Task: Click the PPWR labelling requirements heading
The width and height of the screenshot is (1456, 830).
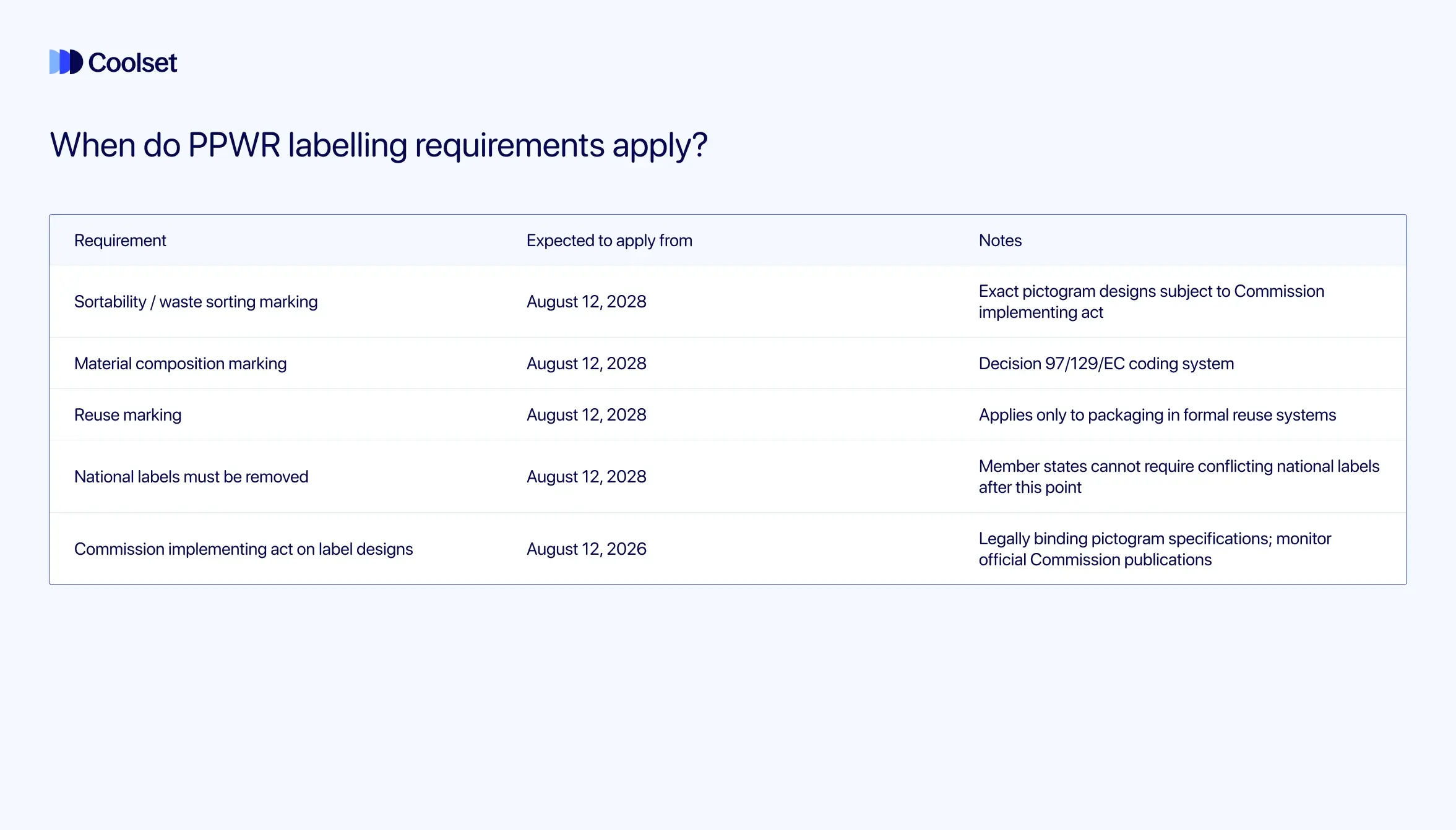Action: (378, 145)
